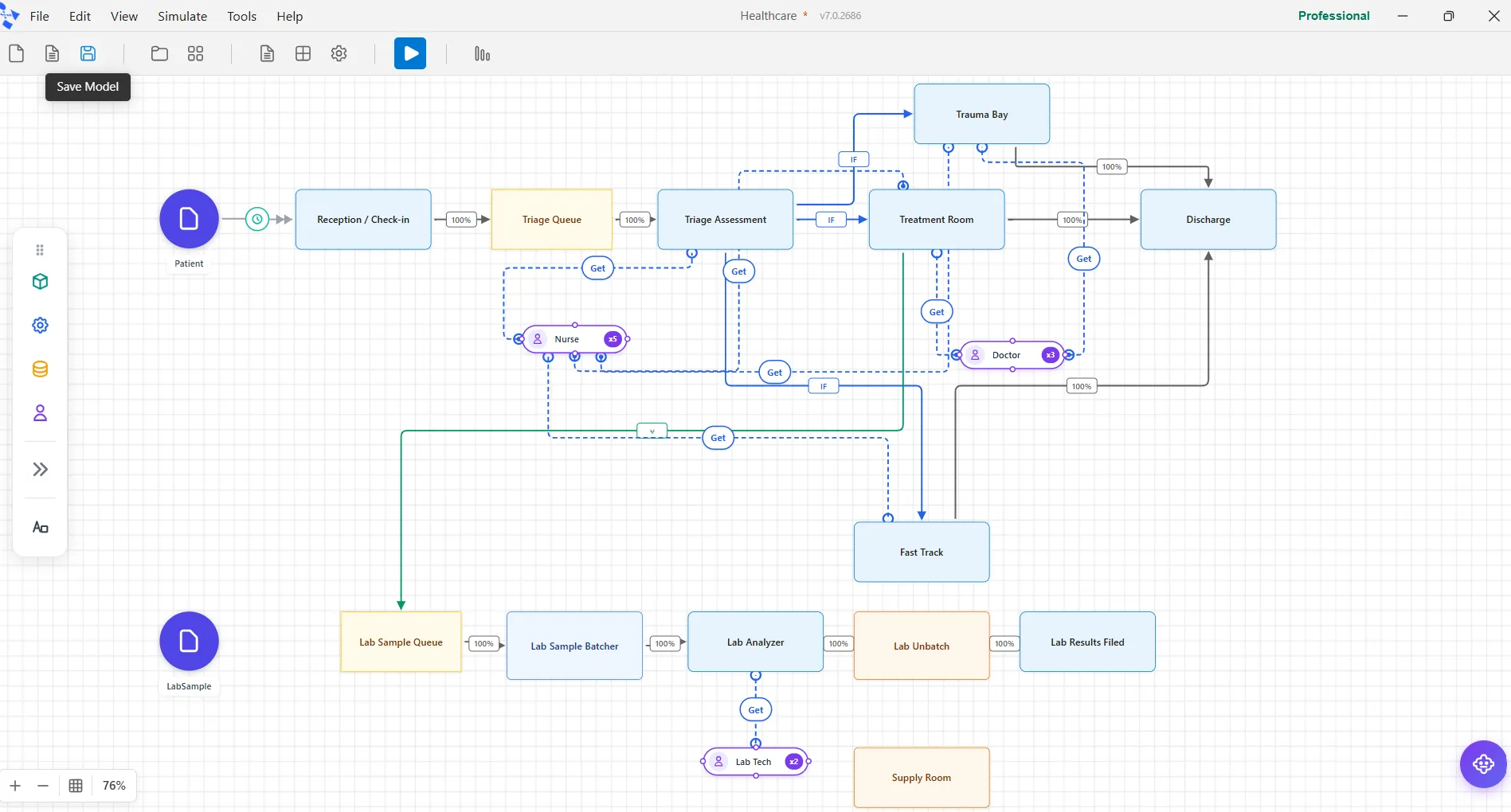This screenshot has width=1511, height=812.
Task: Select the Lab Results Filed block
Action: [1087, 642]
